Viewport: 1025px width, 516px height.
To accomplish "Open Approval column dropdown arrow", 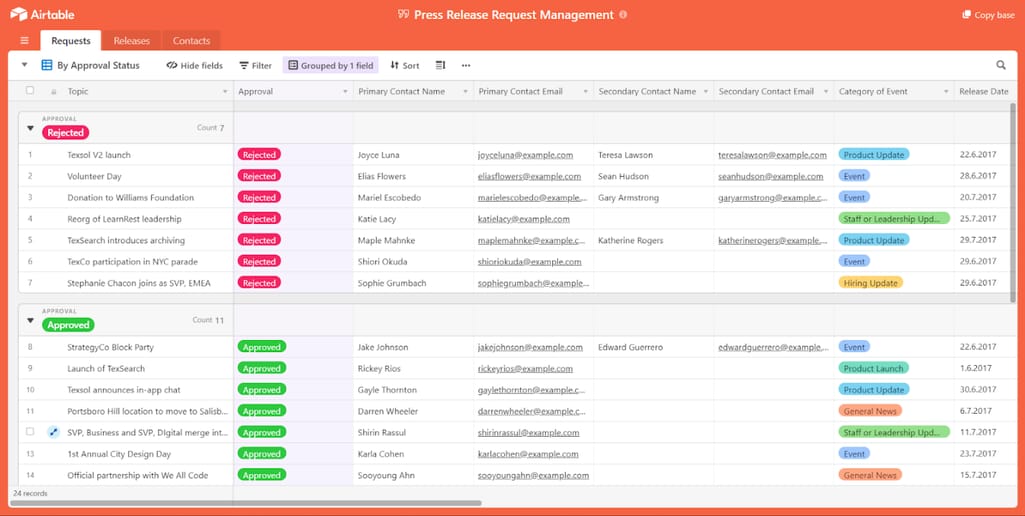I will click(345, 92).
